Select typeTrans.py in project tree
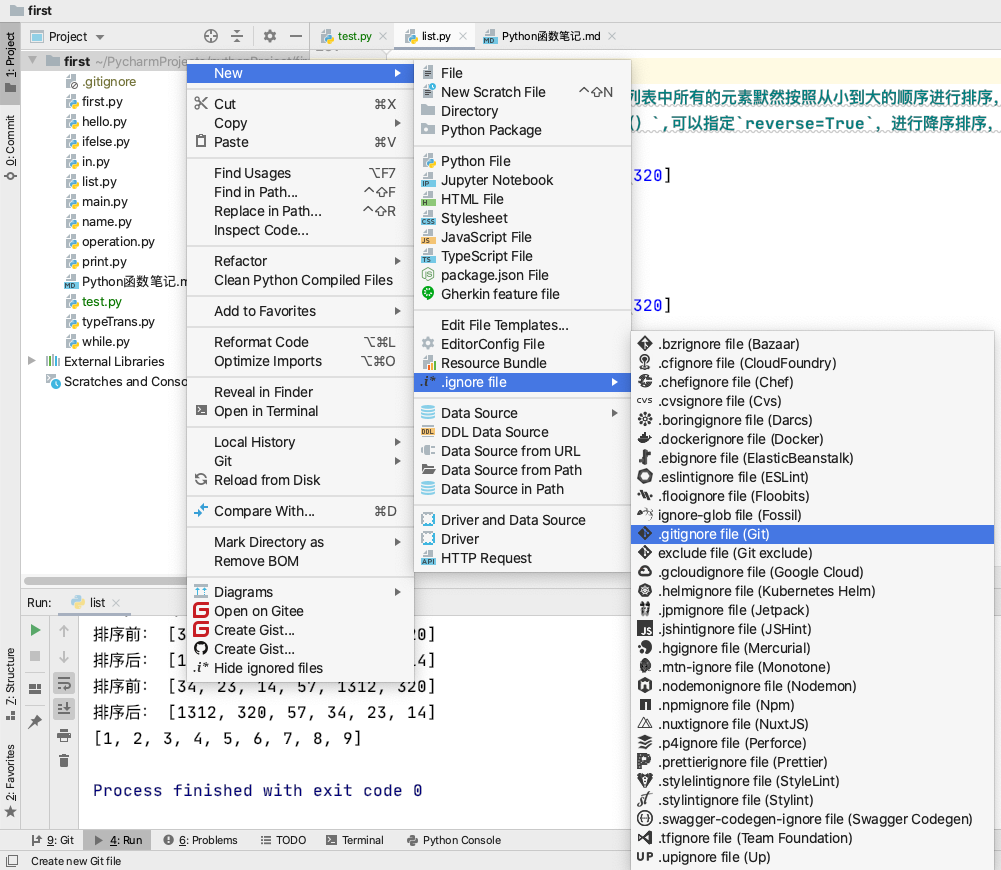Screen dimensions: 1001x870 (x=118, y=322)
